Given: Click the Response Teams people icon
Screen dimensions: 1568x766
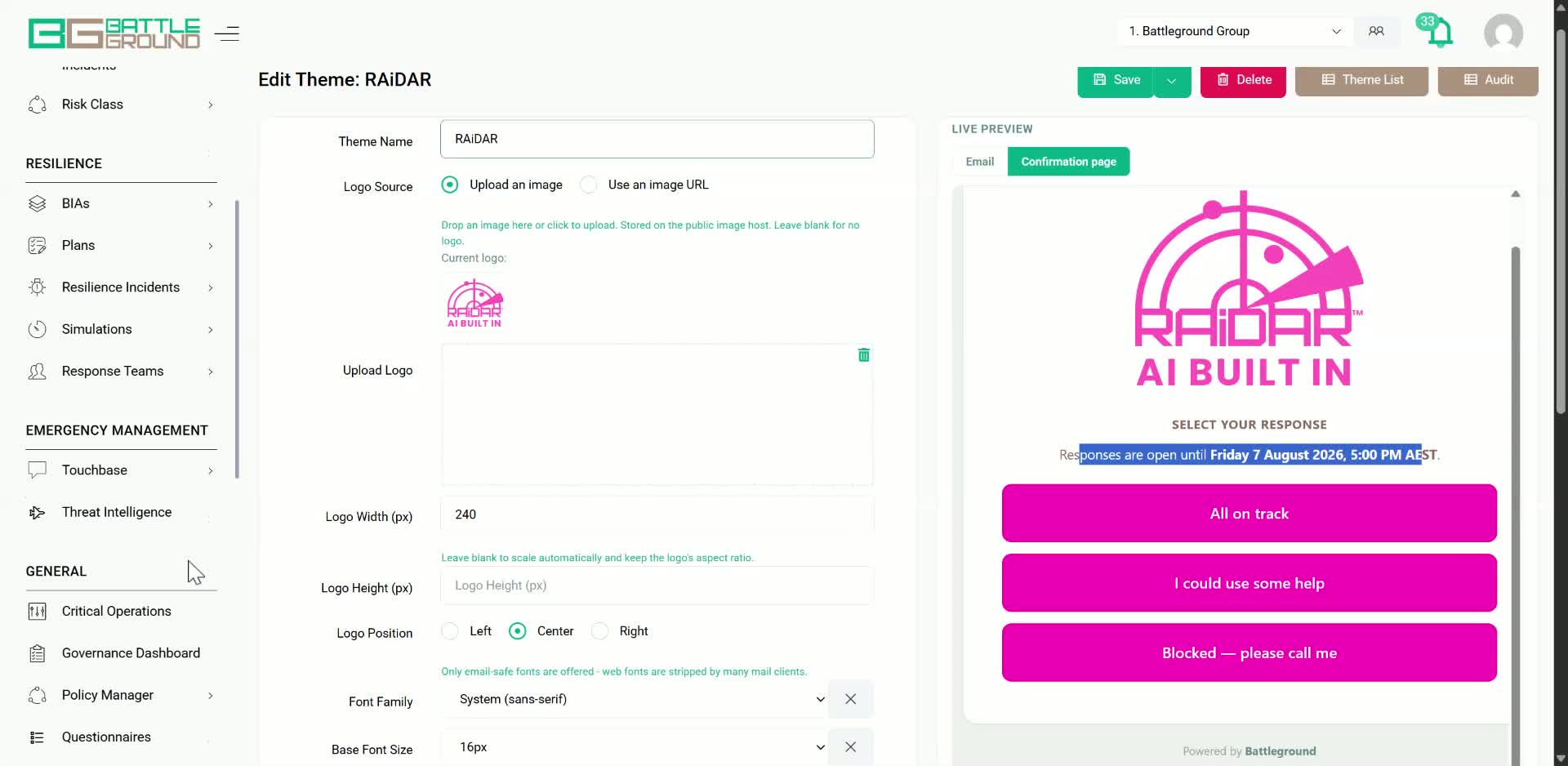Looking at the screenshot, I should pos(38,372).
